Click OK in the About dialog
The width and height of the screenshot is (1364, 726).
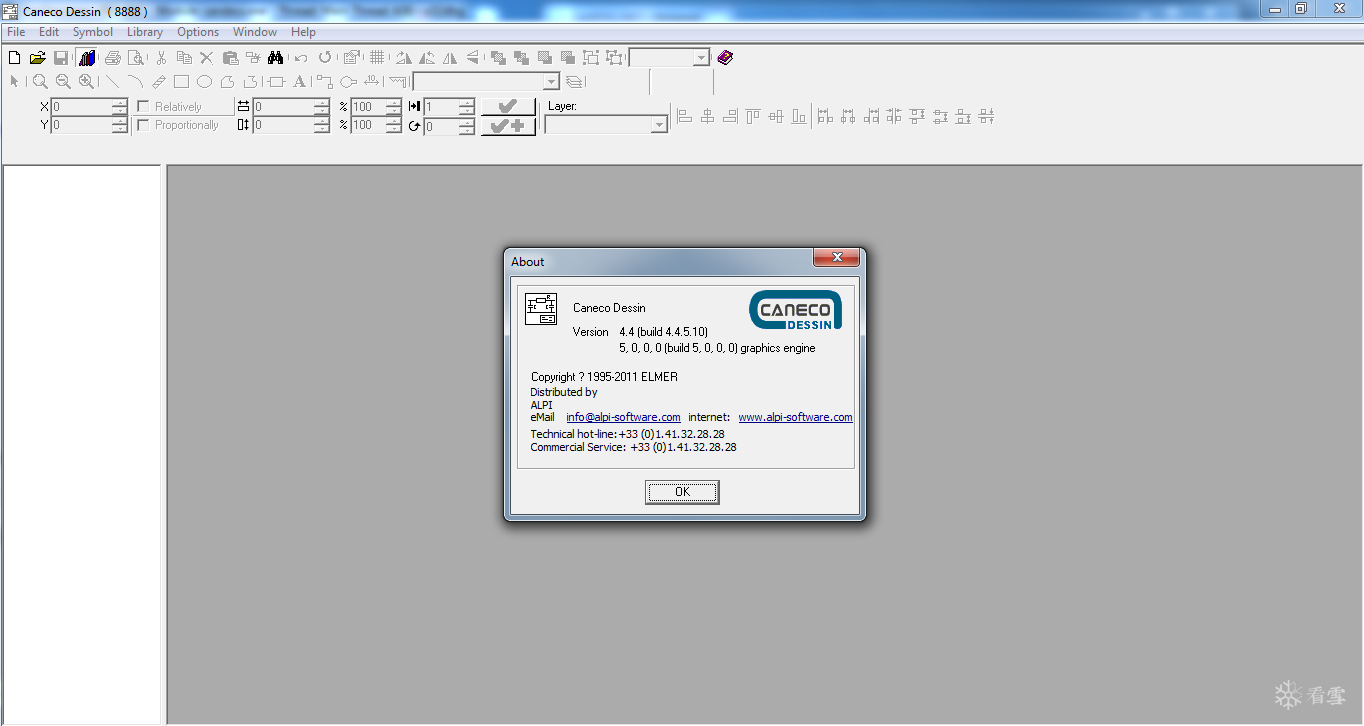point(682,492)
